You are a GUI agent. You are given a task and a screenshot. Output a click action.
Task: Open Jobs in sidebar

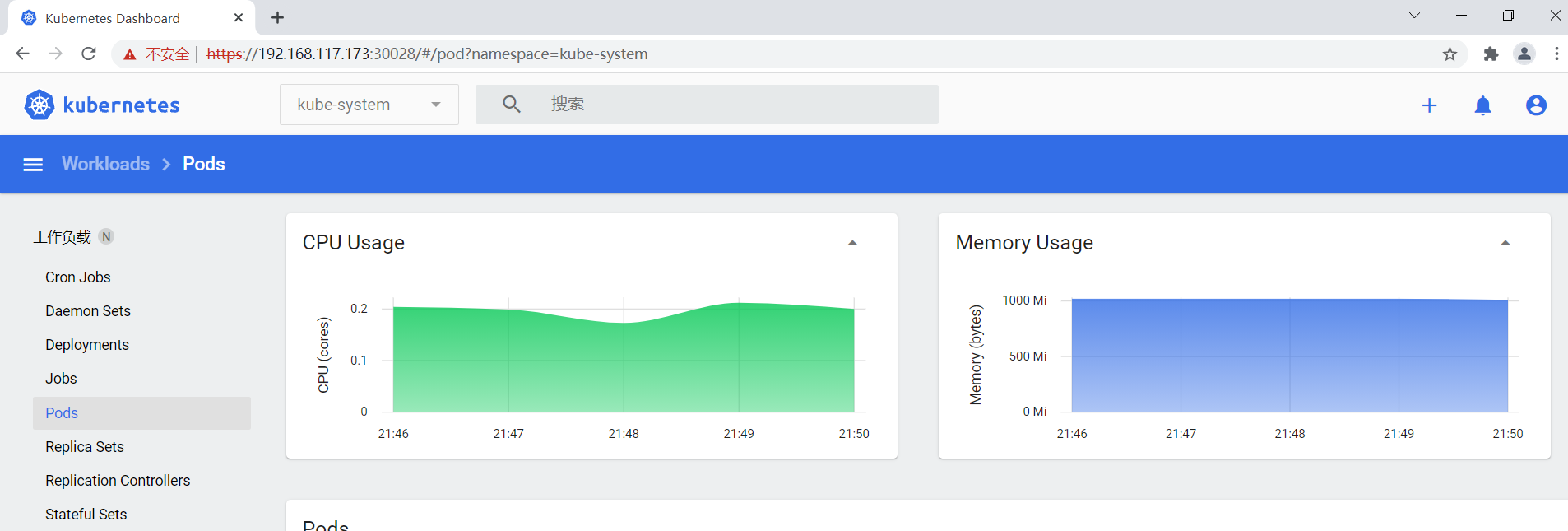[61, 379]
